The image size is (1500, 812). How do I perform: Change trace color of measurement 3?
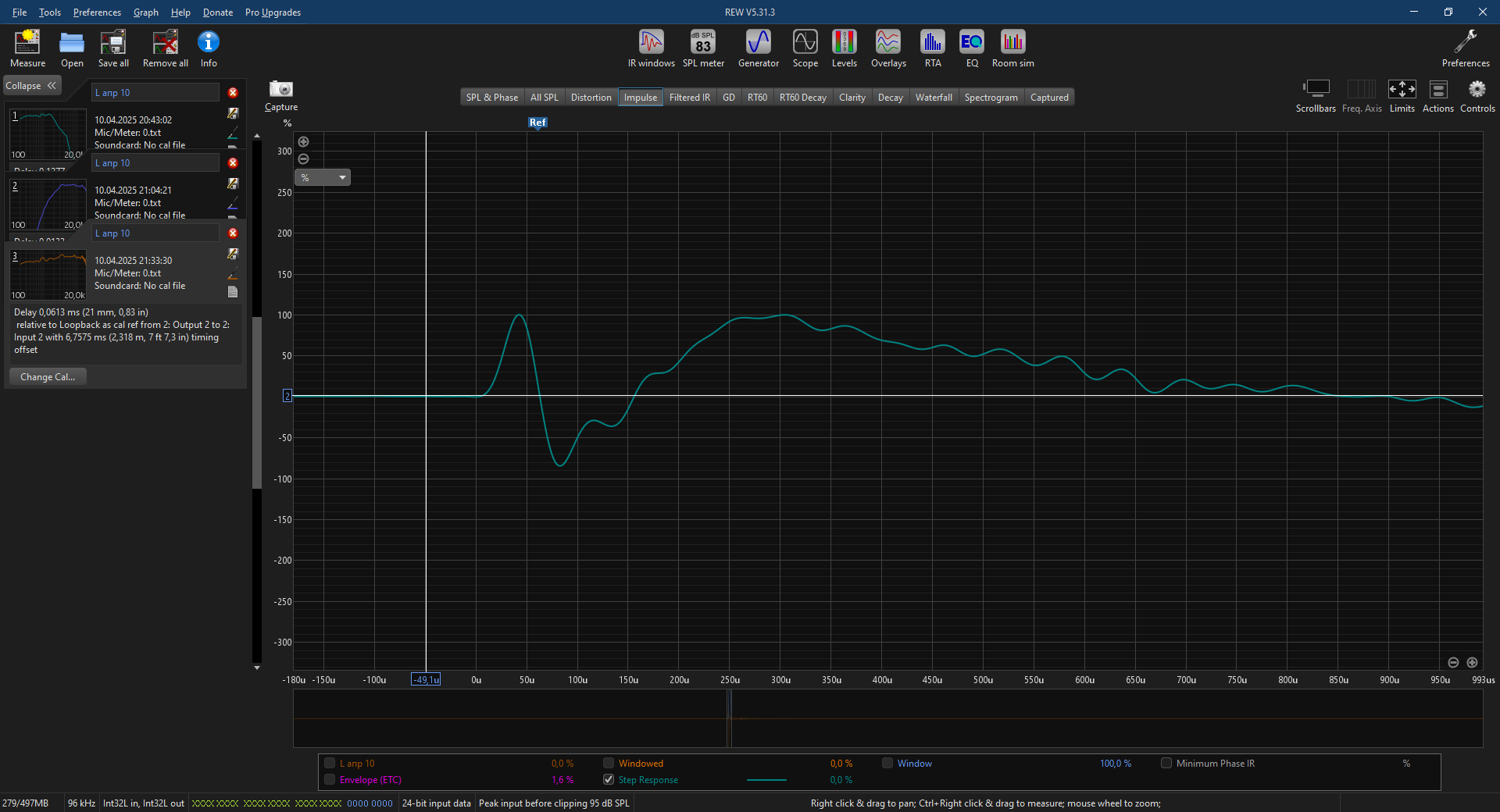[233, 275]
